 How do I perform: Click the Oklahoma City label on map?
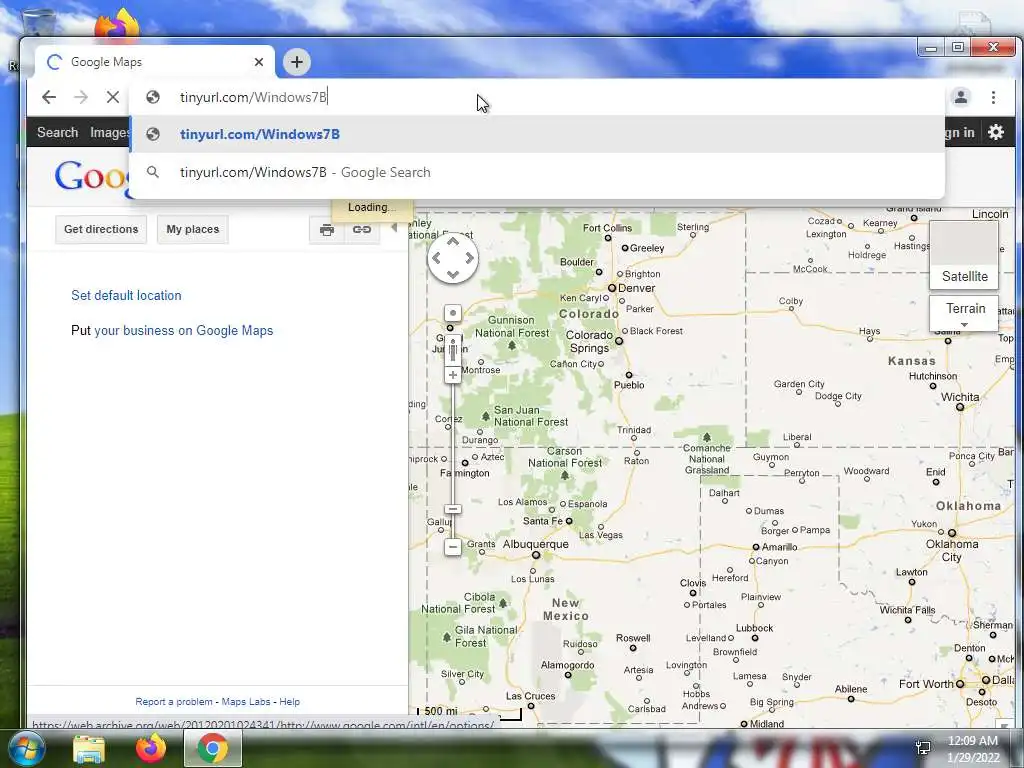[952, 551]
